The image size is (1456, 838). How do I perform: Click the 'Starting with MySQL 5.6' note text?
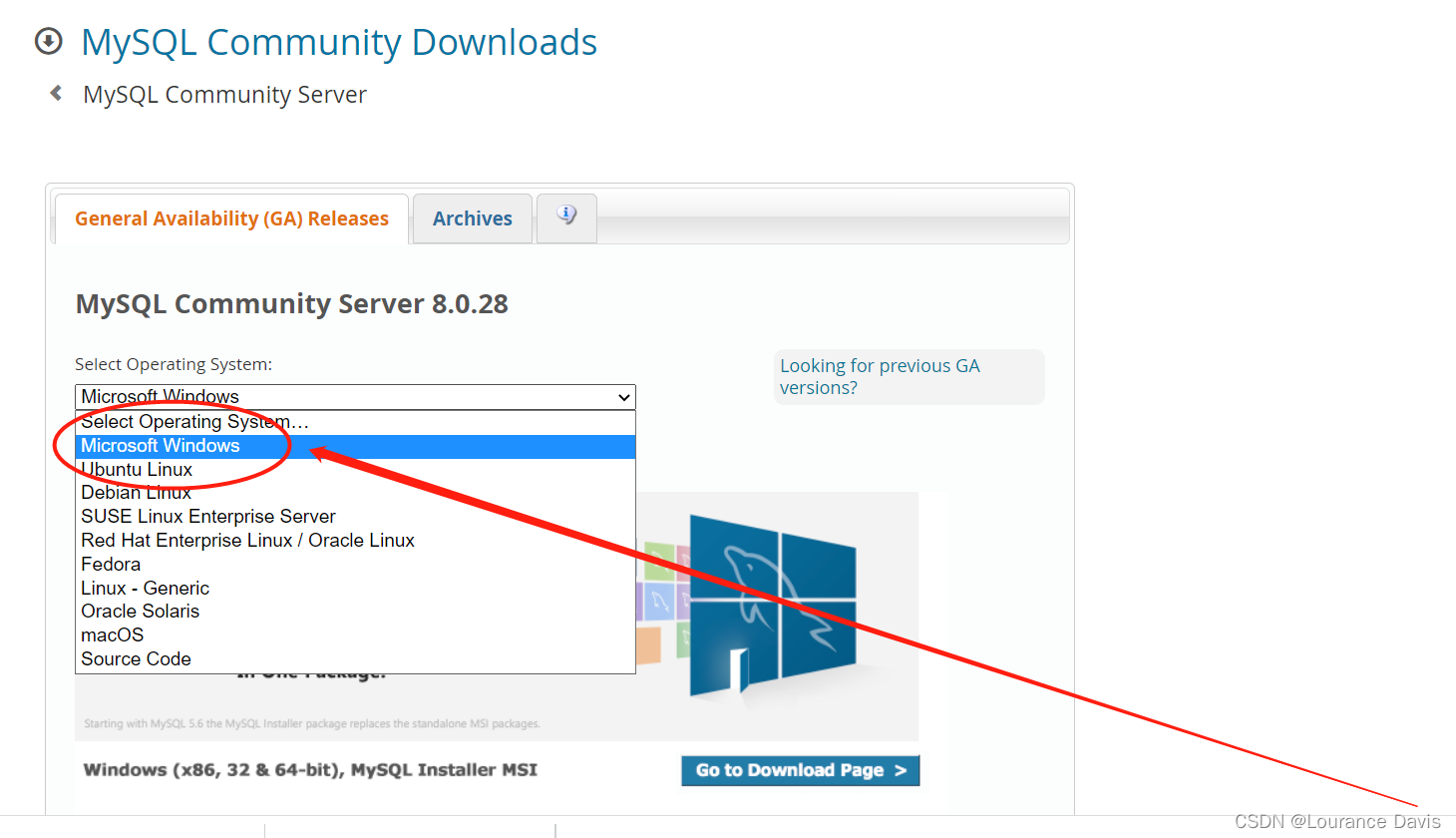click(312, 723)
